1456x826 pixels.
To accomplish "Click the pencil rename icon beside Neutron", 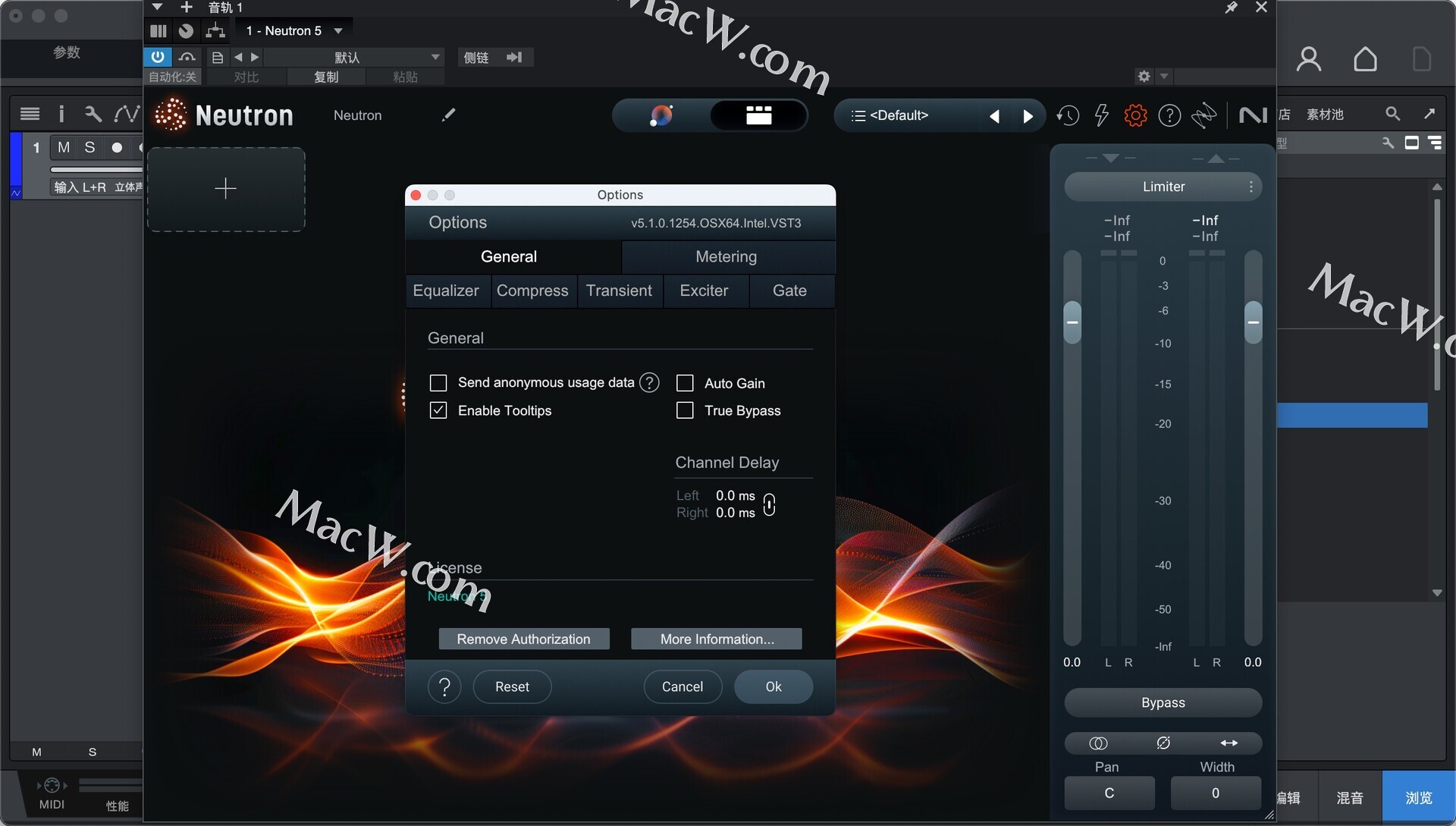I will point(449,115).
